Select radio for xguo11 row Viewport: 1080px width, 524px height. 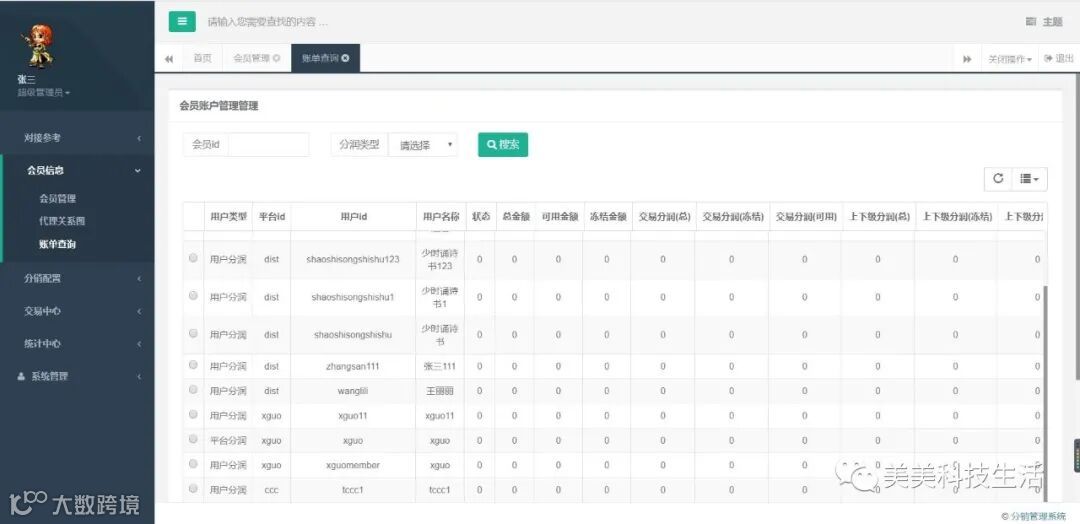click(193, 415)
